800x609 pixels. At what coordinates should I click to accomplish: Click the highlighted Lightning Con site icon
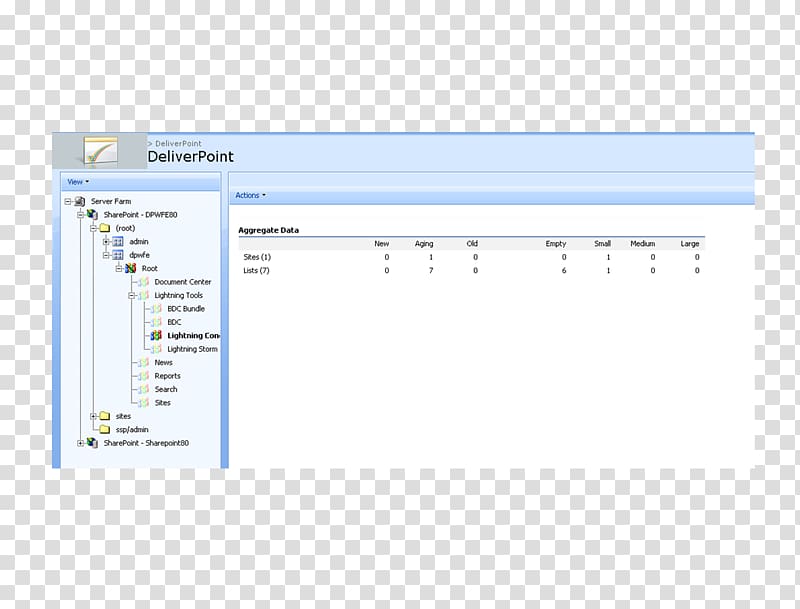(x=156, y=336)
